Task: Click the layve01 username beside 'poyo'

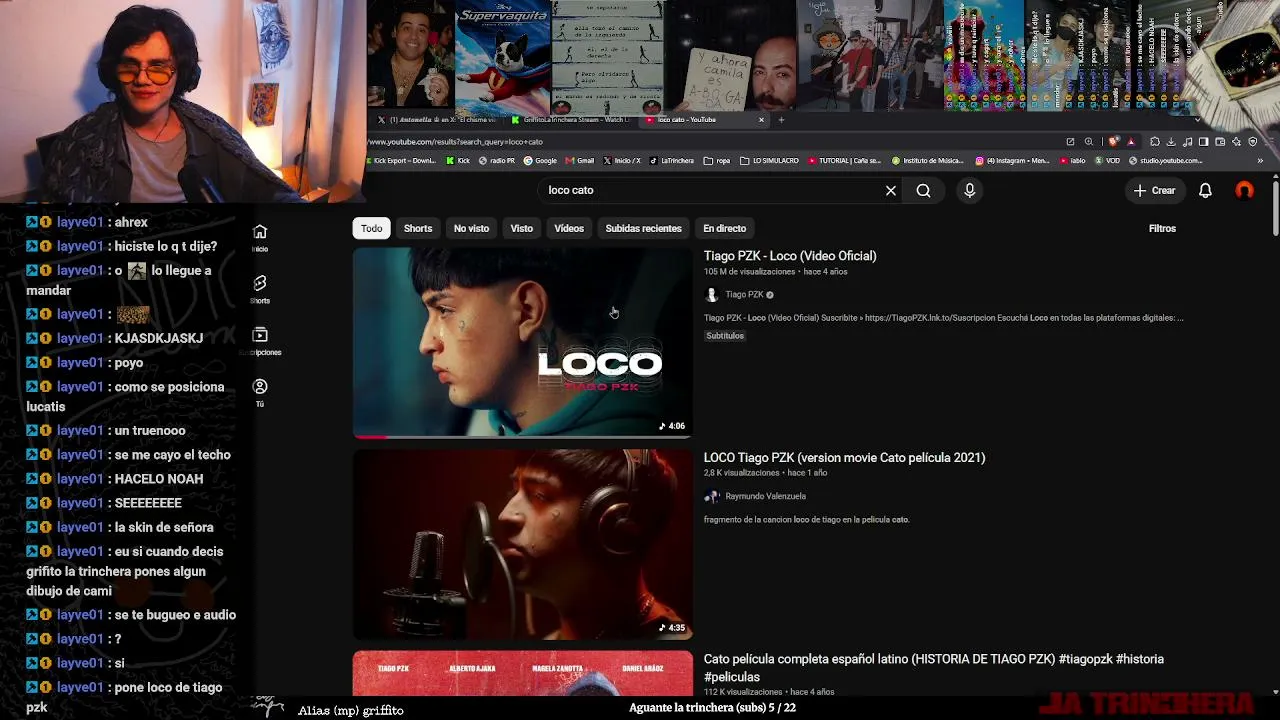Action: click(80, 363)
